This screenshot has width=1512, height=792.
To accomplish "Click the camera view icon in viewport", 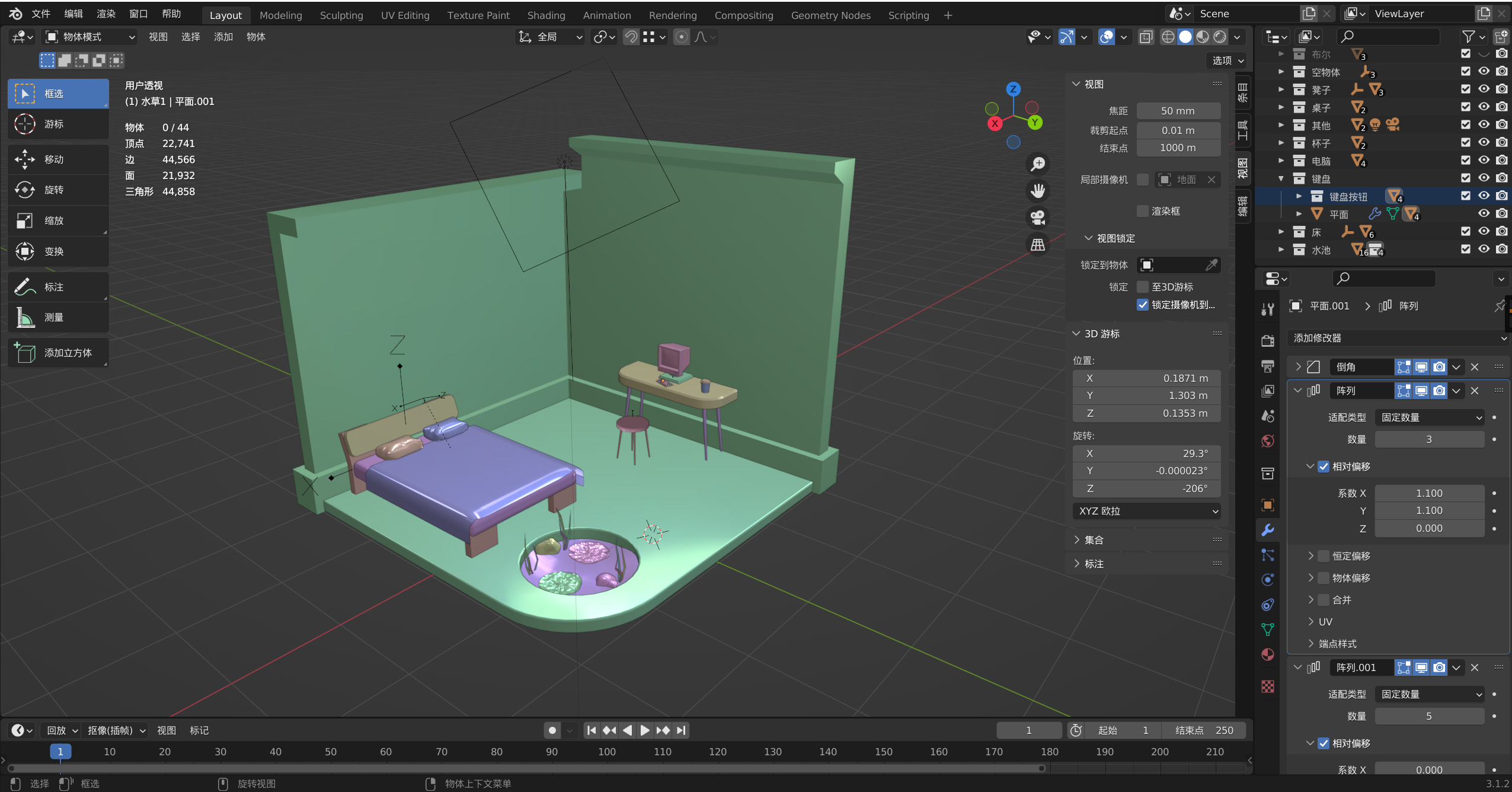I will click(1037, 218).
